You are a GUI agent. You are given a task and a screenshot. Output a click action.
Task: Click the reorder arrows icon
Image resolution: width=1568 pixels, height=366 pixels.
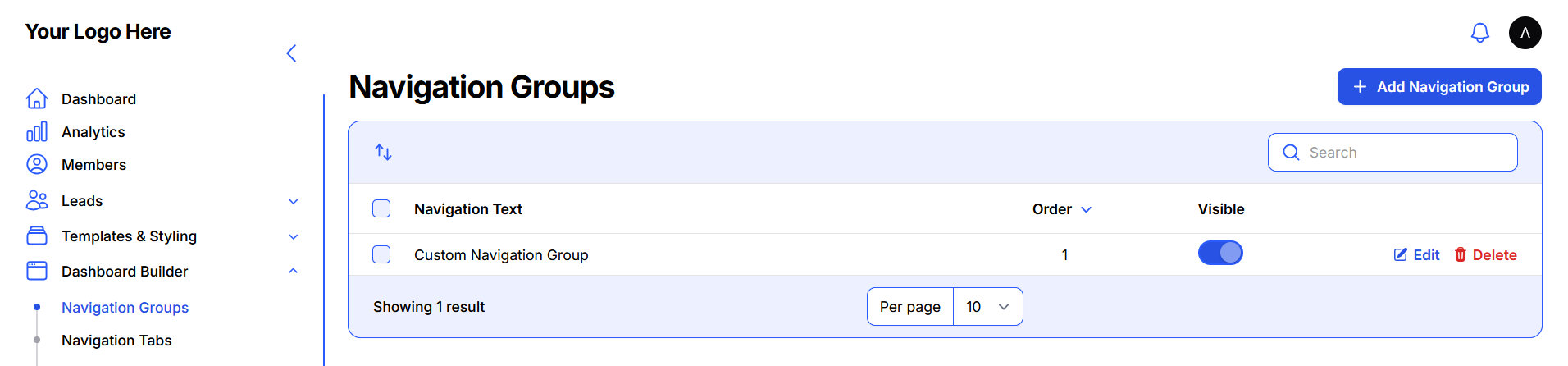tap(383, 152)
